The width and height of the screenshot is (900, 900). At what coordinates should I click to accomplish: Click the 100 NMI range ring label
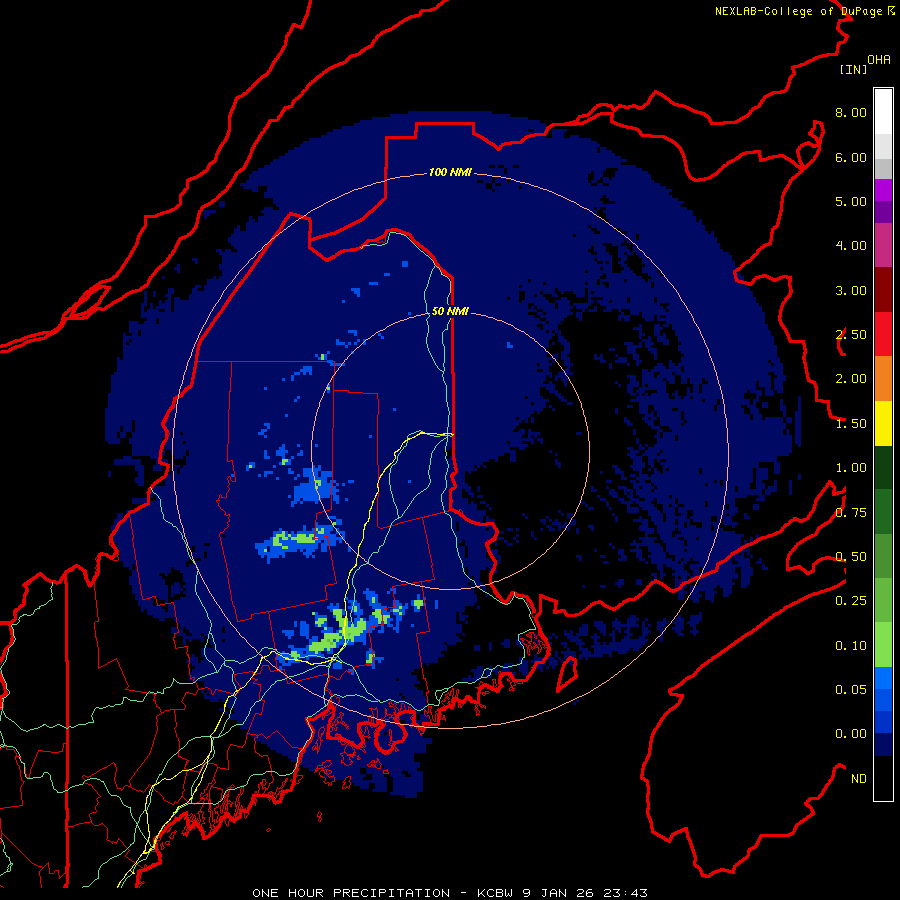[449, 172]
